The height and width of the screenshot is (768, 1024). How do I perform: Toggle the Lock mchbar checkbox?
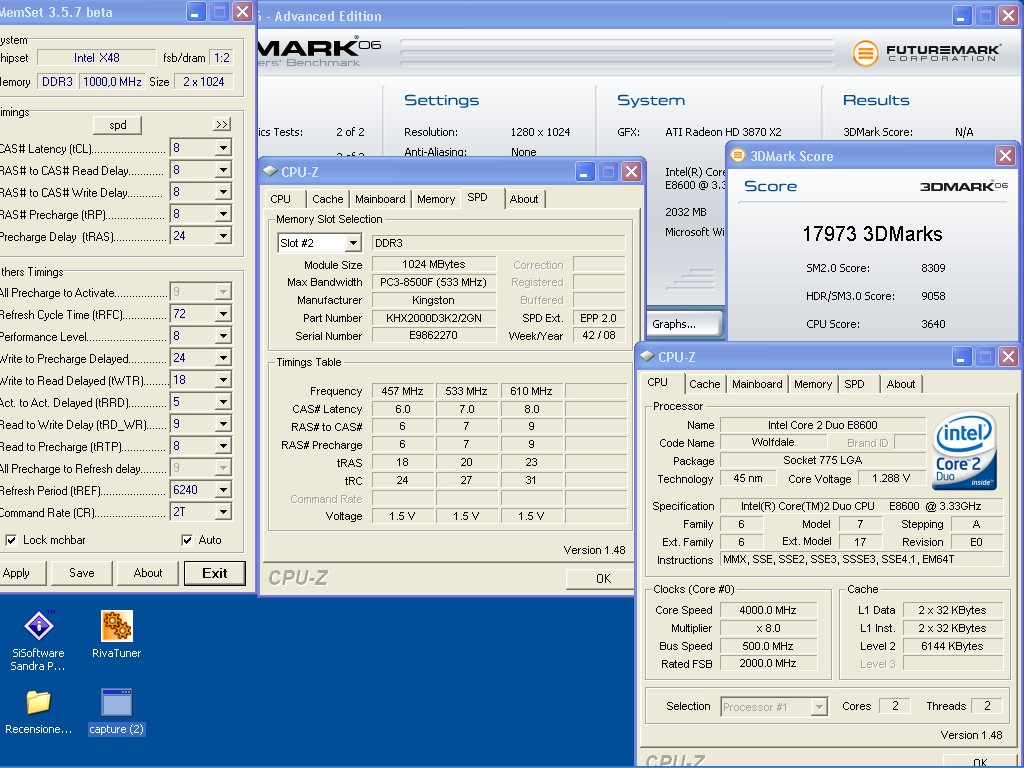tap(11, 540)
